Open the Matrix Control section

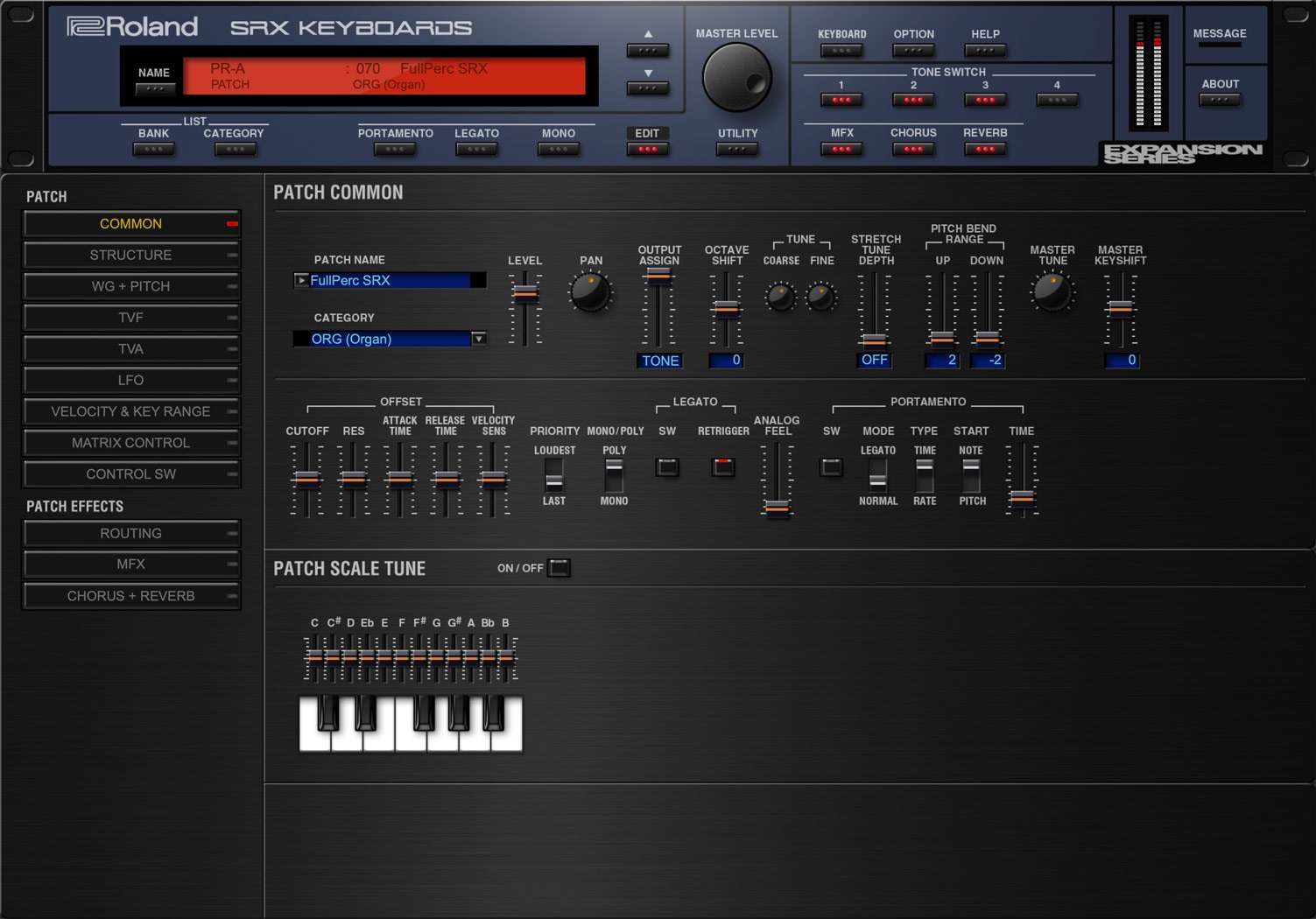tap(131, 443)
